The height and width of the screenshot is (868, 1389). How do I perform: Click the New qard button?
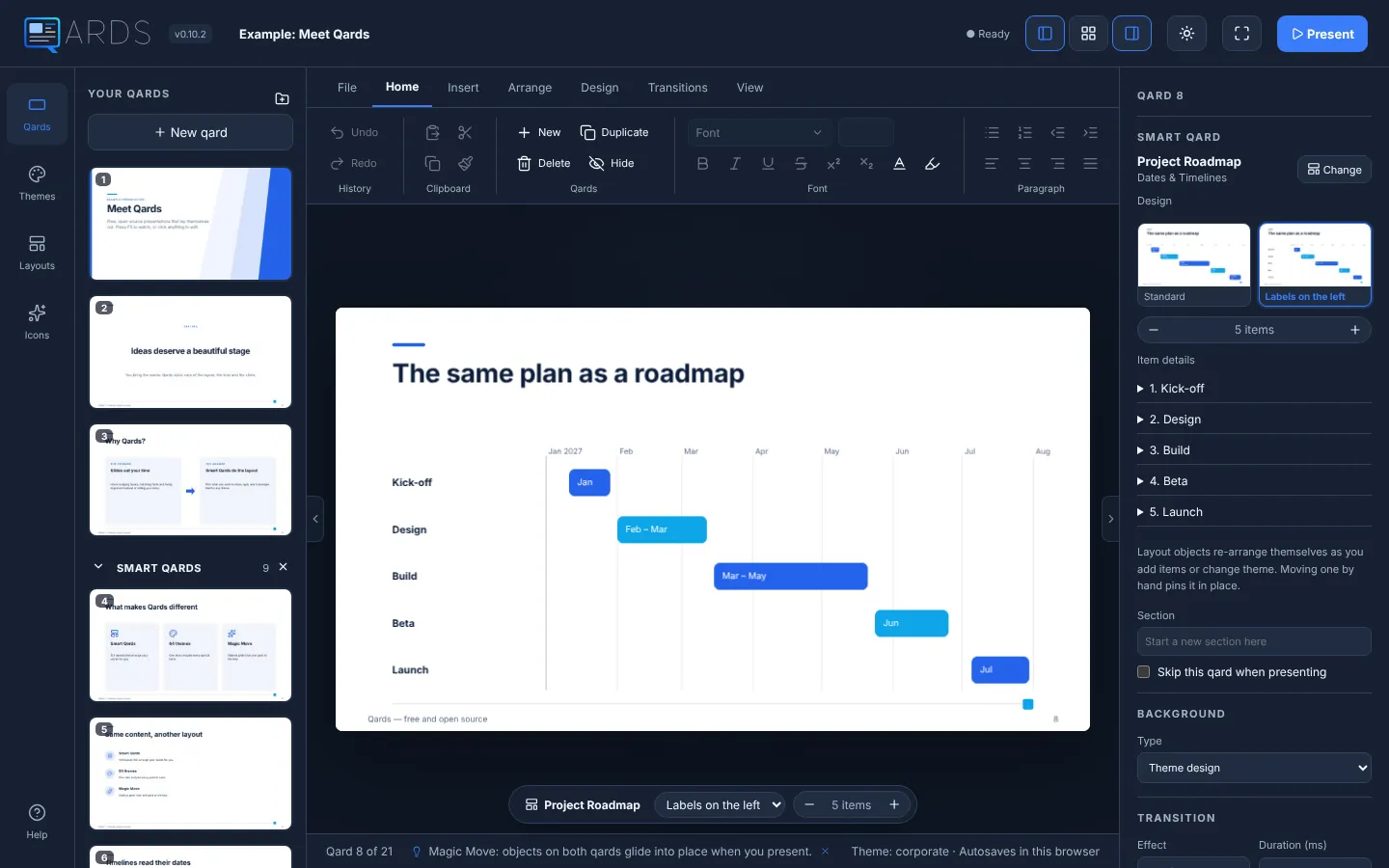(190, 132)
